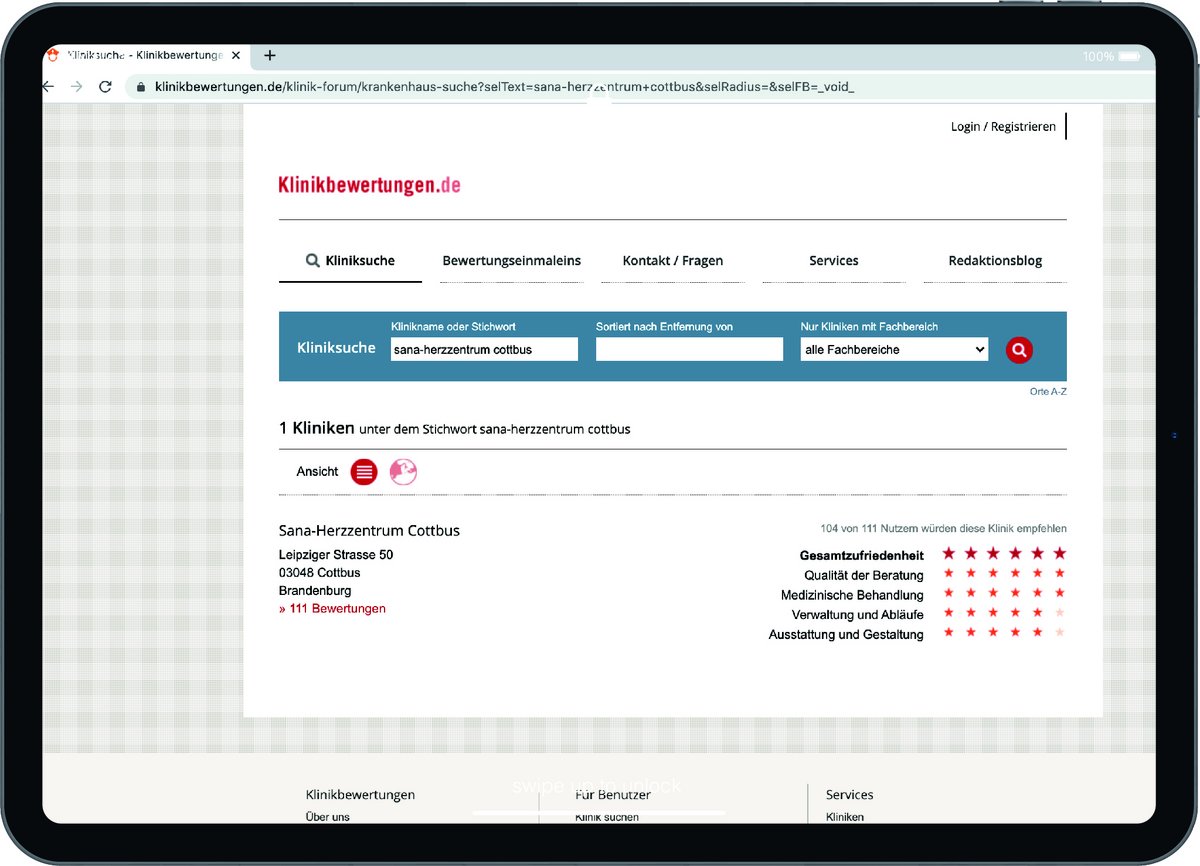The width and height of the screenshot is (1200, 866).
Task: Go back to previous page
Action: 48,87
